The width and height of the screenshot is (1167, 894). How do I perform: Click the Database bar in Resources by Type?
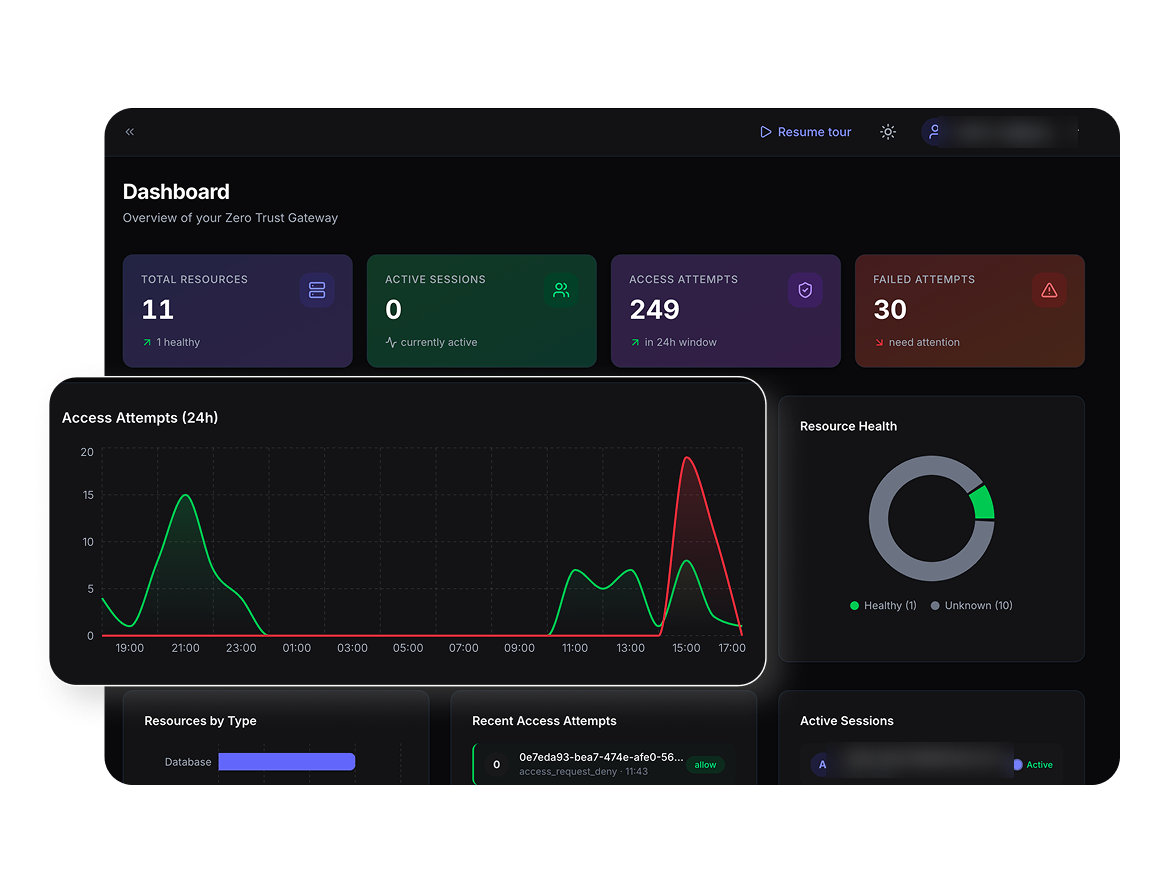pos(287,762)
